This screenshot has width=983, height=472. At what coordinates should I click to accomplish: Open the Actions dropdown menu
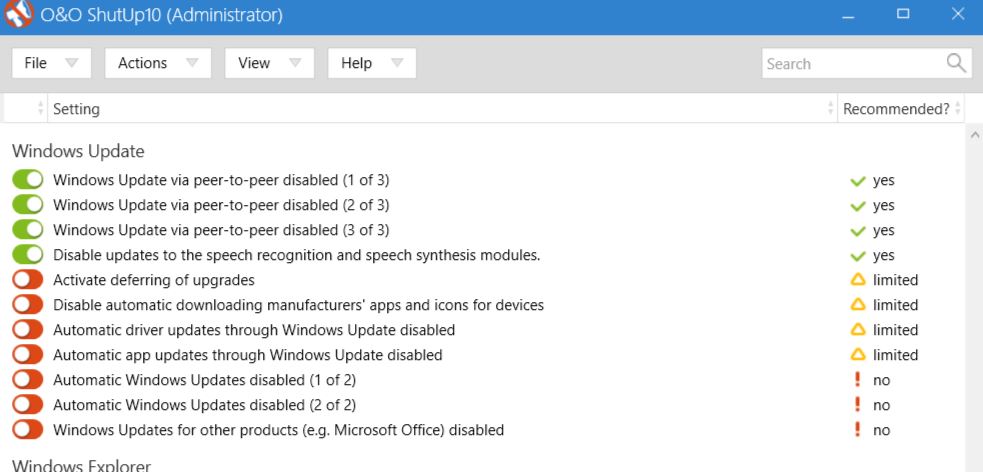158,63
